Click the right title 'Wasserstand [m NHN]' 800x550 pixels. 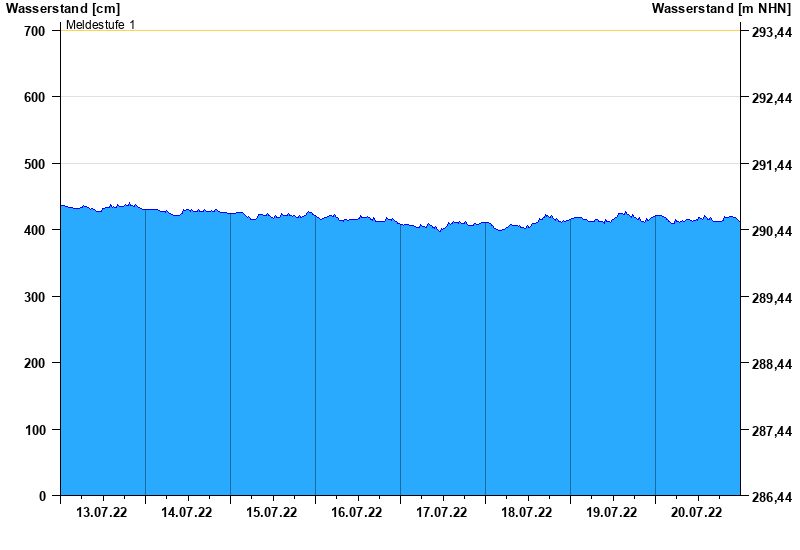(721, 8)
